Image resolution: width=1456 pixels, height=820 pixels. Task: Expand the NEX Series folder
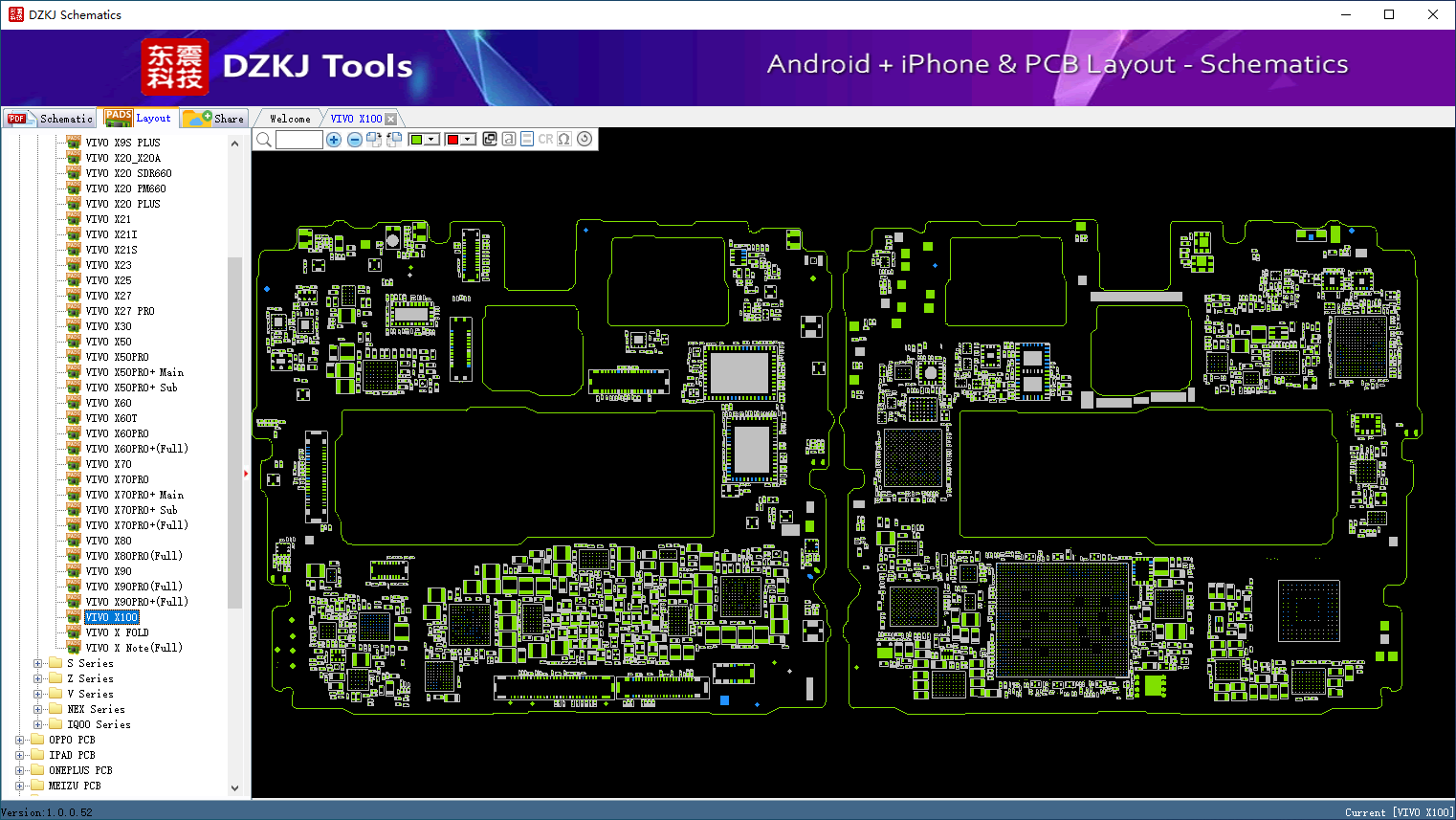[38, 709]
